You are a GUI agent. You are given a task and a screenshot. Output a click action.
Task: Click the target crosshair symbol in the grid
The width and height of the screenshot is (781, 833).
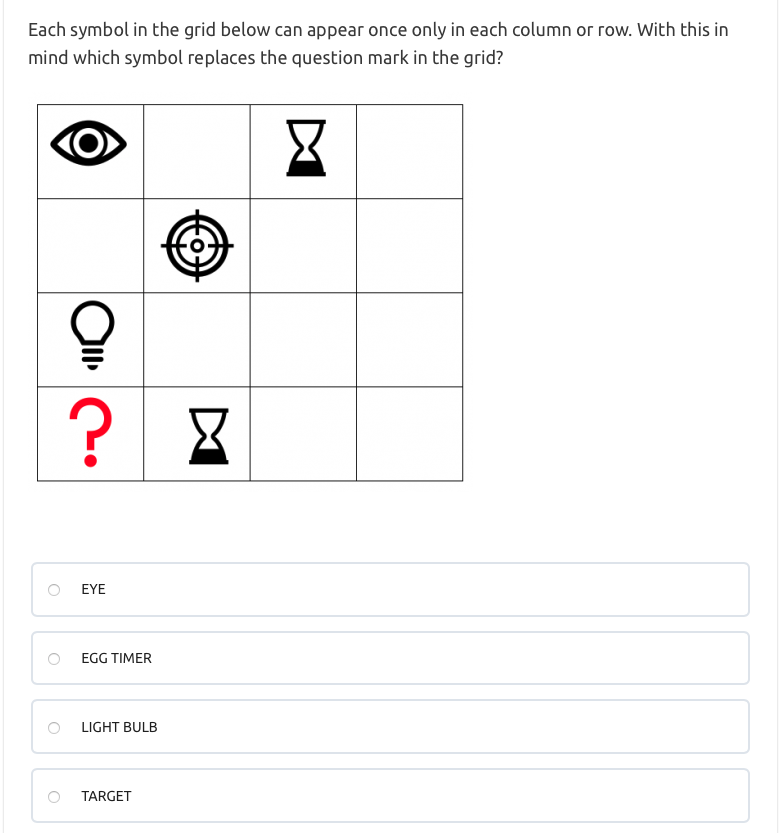pyautogui.click(x=197, y=245)
